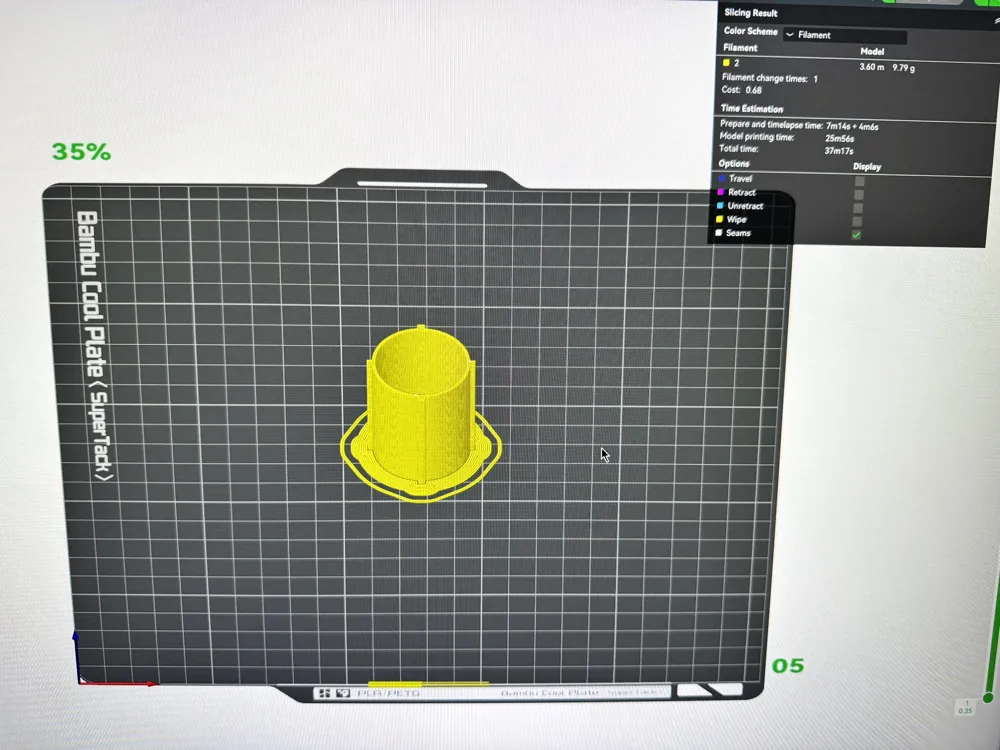
Task: Click the 'Model' column header
Action: (x=872, y=52)
